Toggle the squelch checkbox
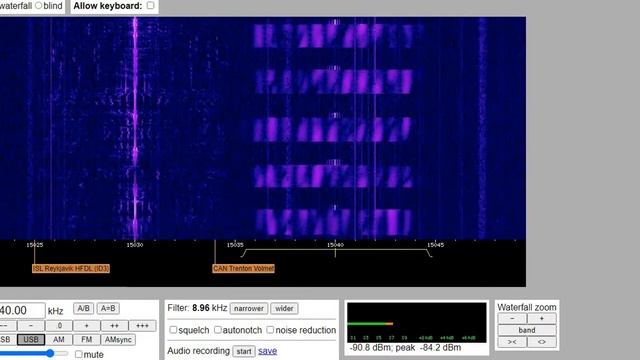 tap(173, 329)
